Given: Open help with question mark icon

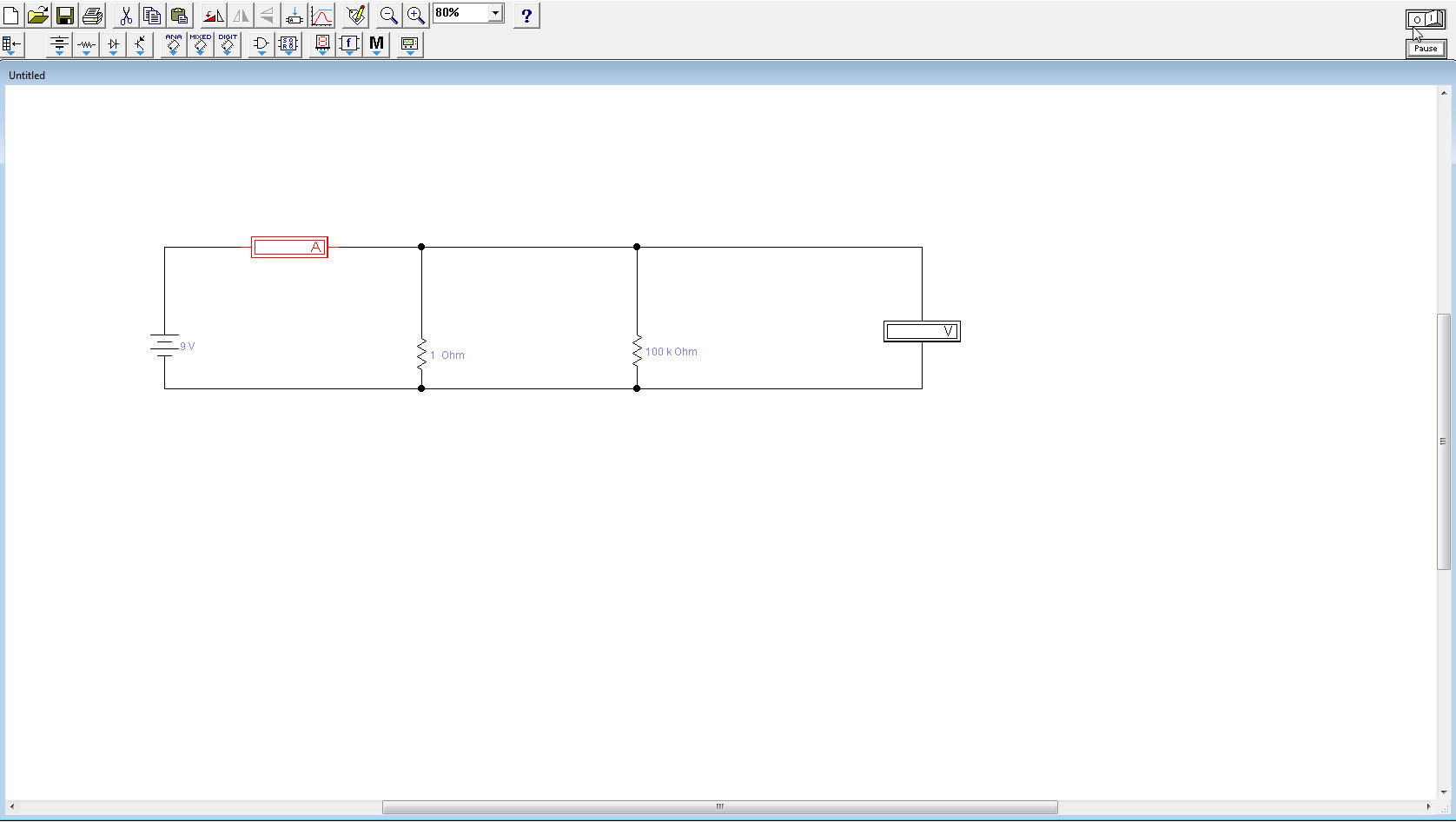Looking at the screenshot, I should (526, 16).
